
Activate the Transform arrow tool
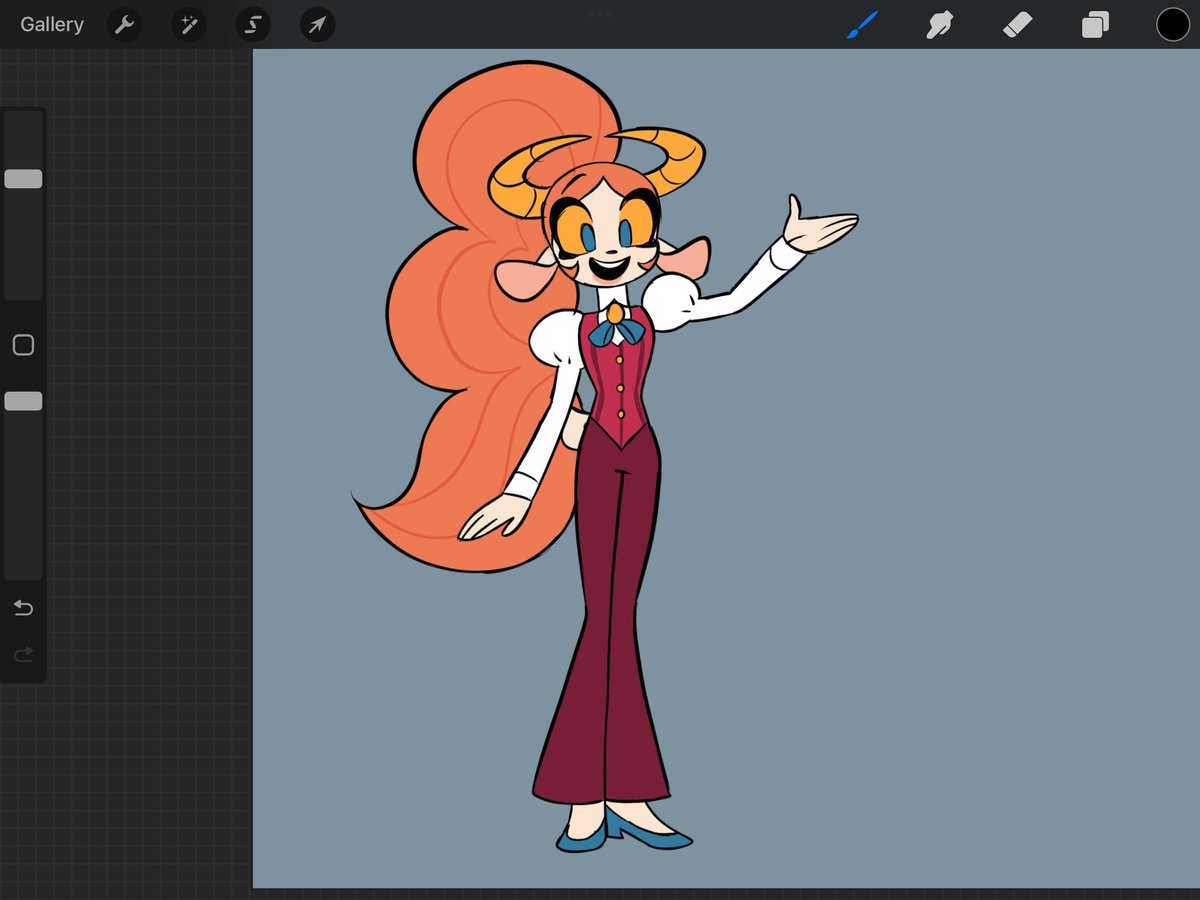[x=317, y=25]
